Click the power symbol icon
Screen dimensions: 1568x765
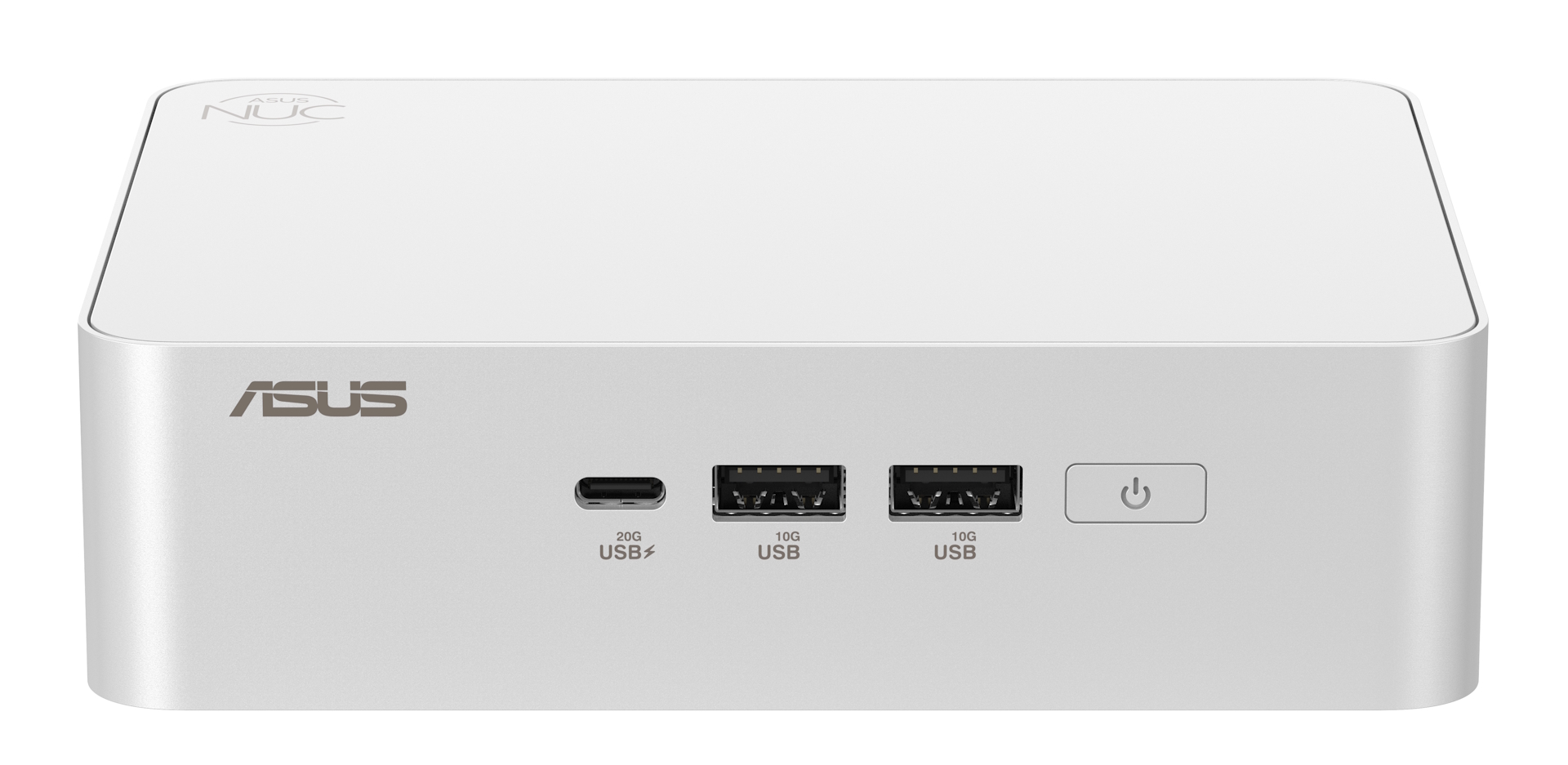(1135, 494)
